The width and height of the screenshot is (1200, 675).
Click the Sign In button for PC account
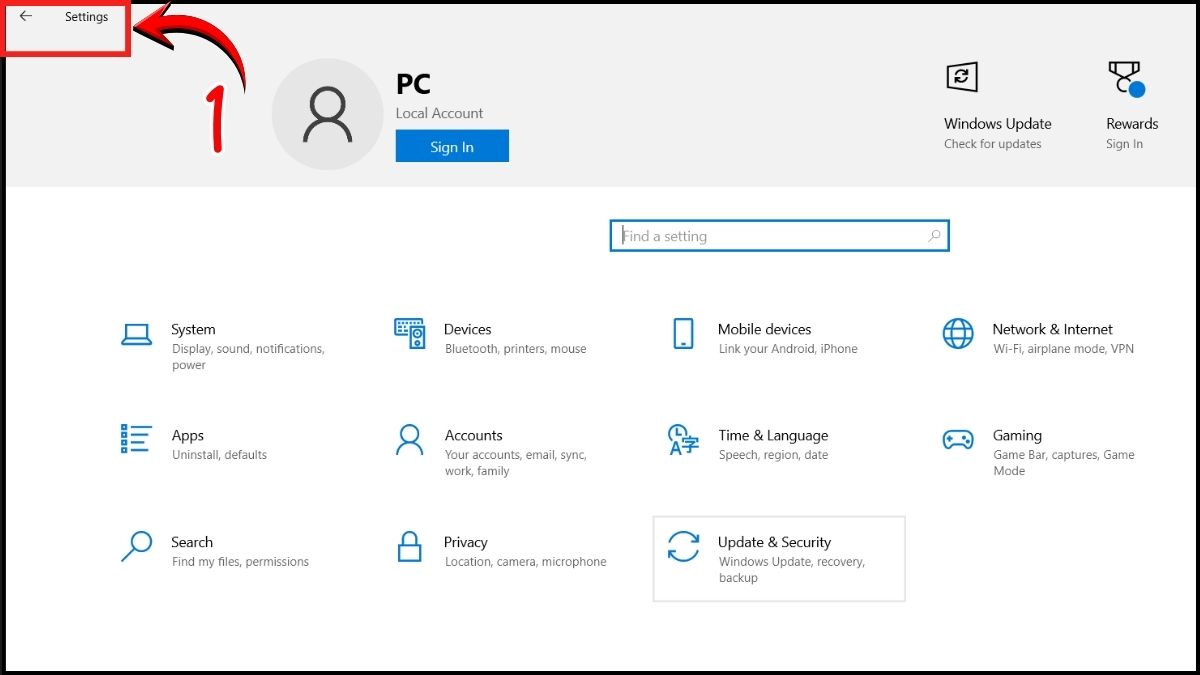pos(452,145)
